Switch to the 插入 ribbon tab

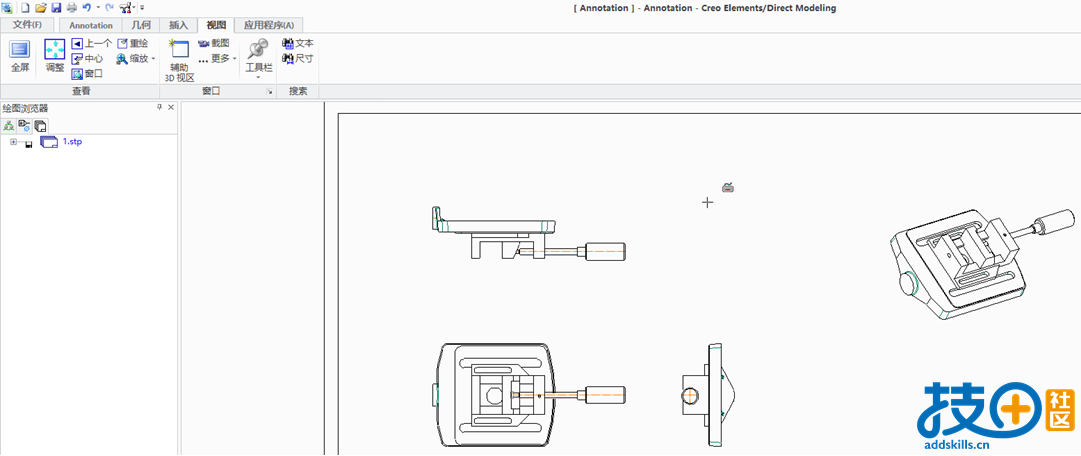pyautogui.click(x=178, y=26)
